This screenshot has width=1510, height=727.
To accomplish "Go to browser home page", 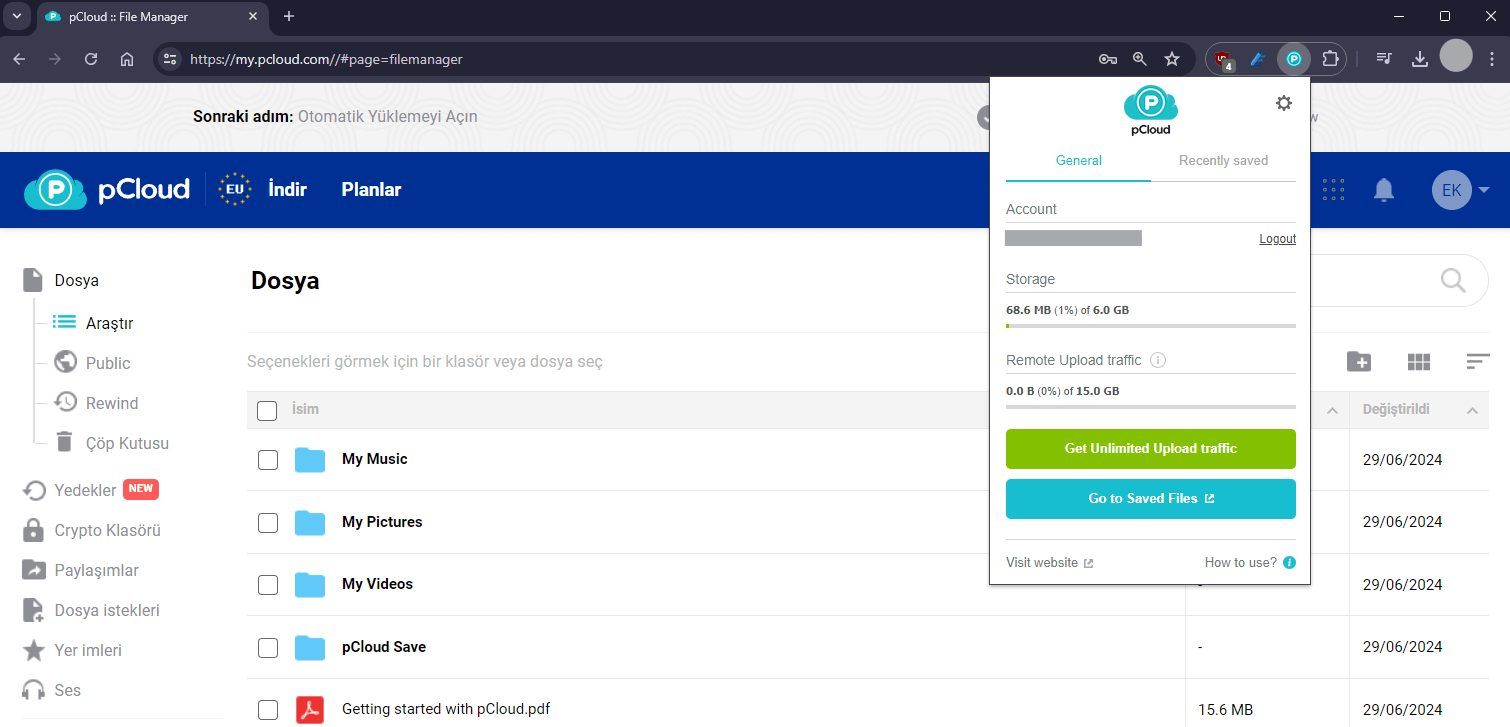I will pyautogui.click(x=127, y=59).
